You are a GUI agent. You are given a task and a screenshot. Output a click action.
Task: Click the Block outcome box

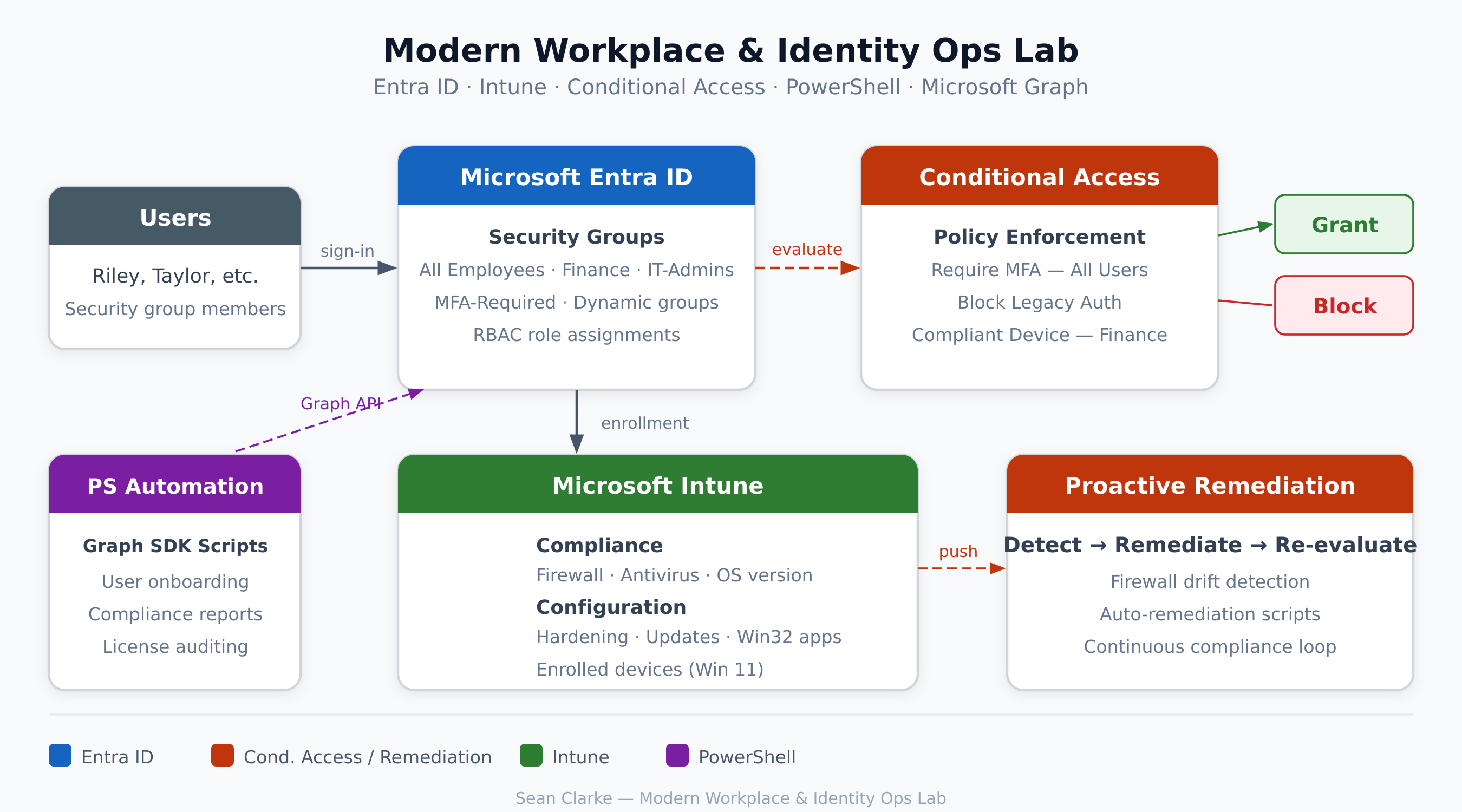click(x=1344, y=305)
